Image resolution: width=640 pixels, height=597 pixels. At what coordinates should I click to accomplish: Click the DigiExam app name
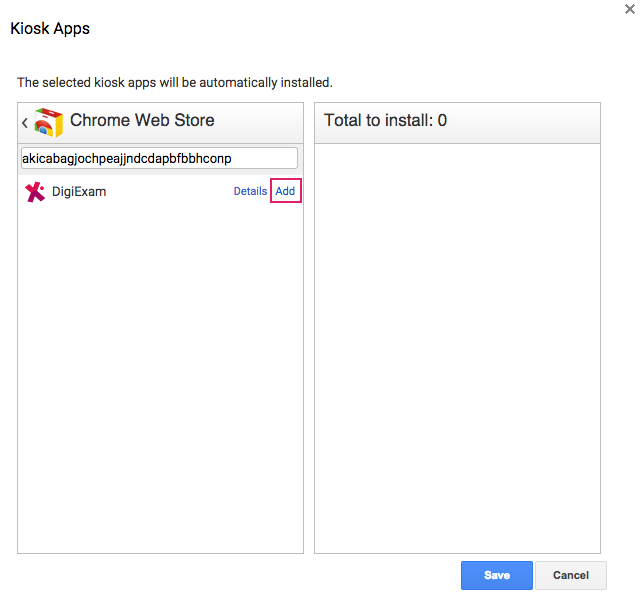79,191
